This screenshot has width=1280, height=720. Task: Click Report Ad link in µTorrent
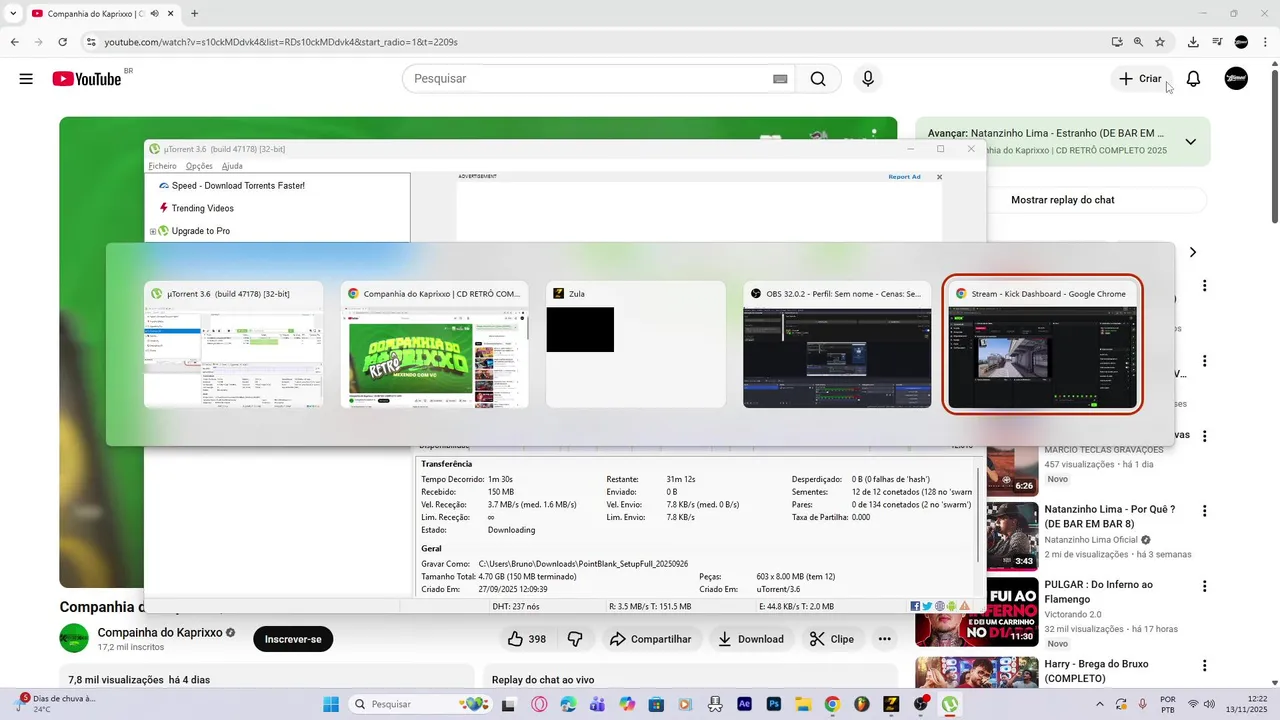coord(904,177)
